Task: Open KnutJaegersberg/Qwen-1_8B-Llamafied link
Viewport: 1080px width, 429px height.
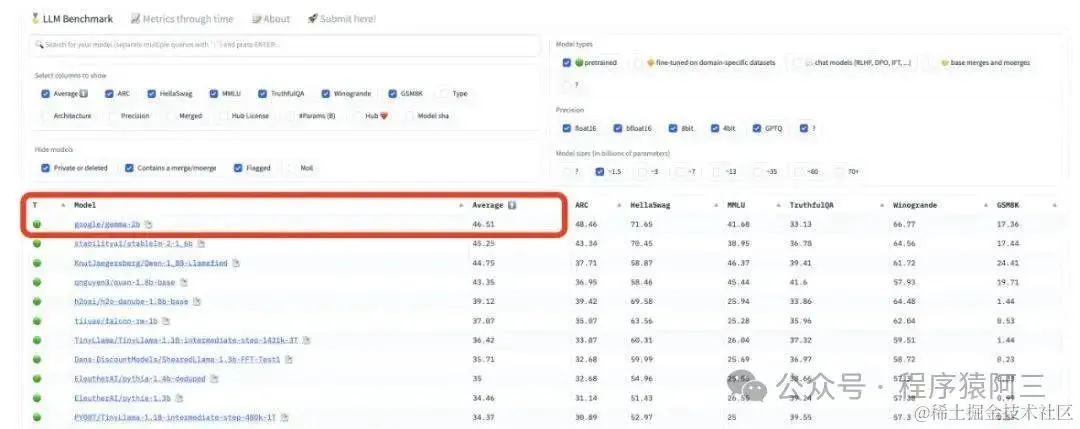Action: coord(151,263)
